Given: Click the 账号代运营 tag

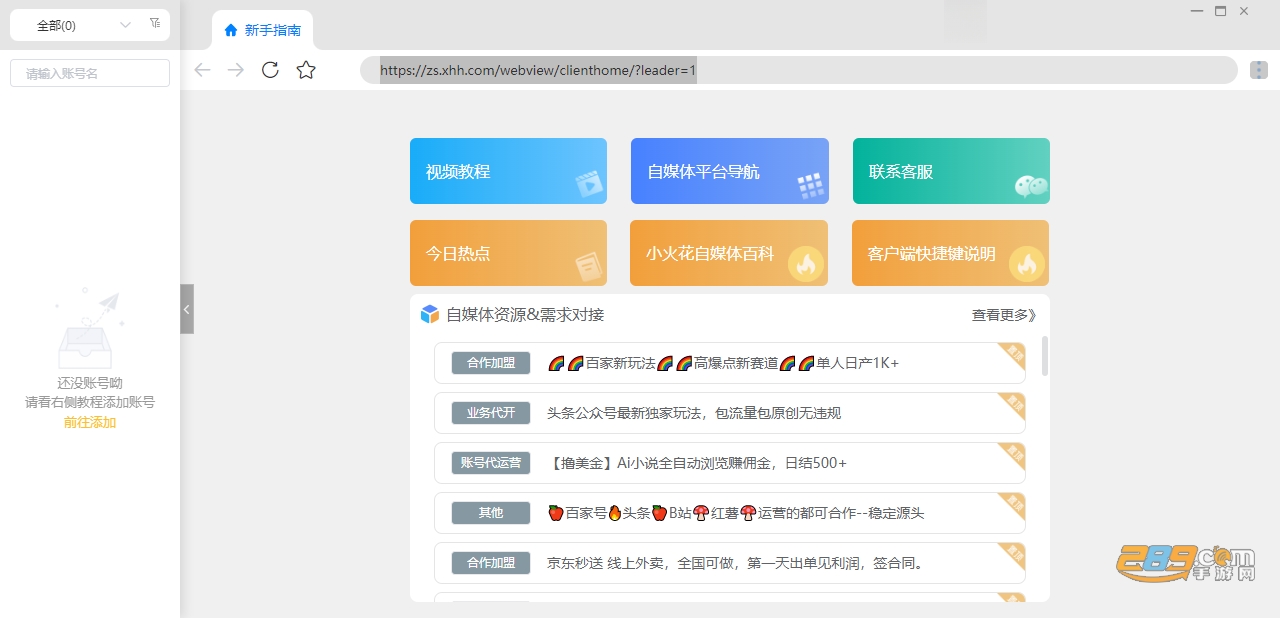Looking at the screenshot, I should (x=491, y=463).
